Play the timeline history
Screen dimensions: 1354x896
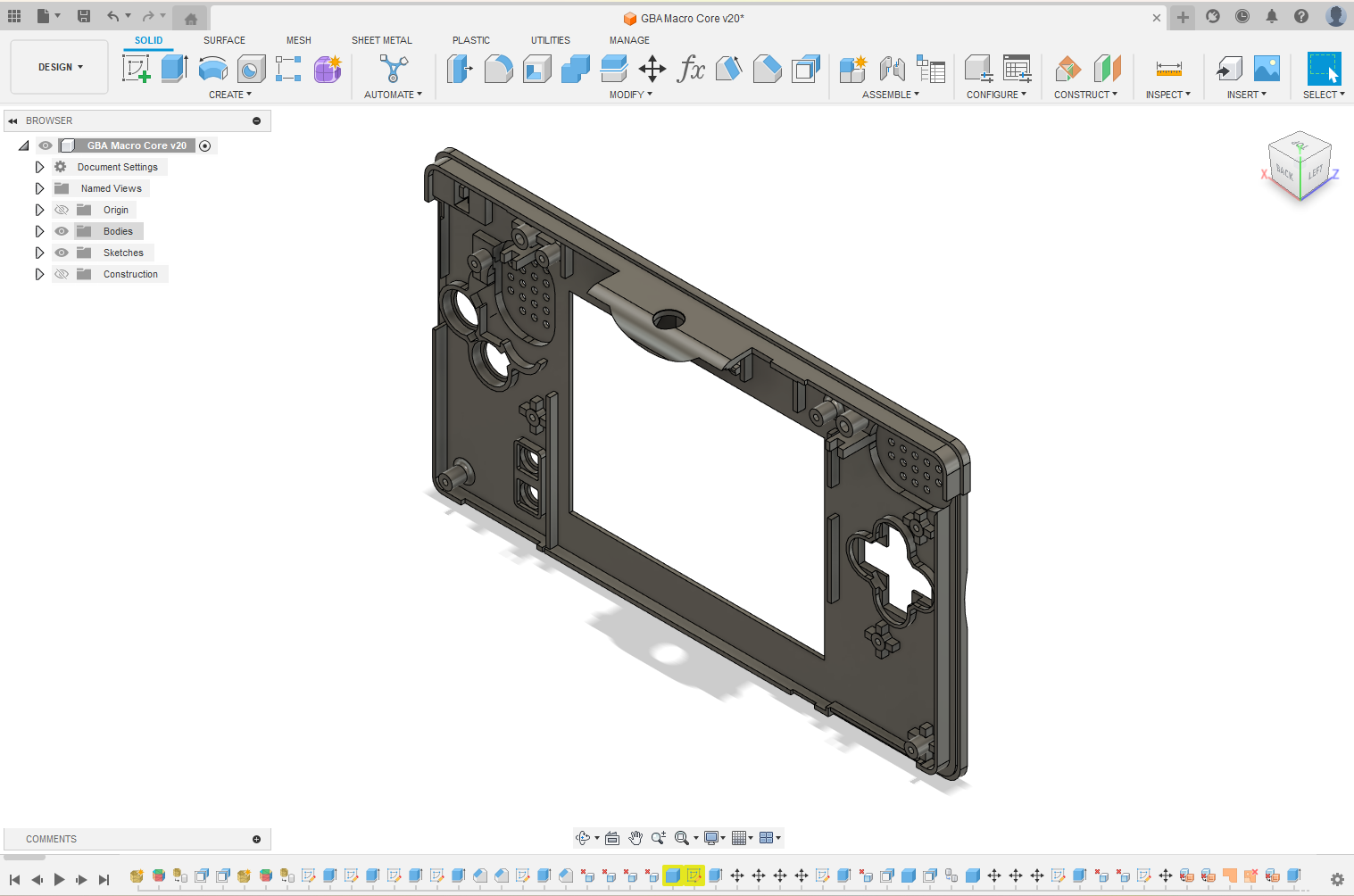(x=59, y=879)
